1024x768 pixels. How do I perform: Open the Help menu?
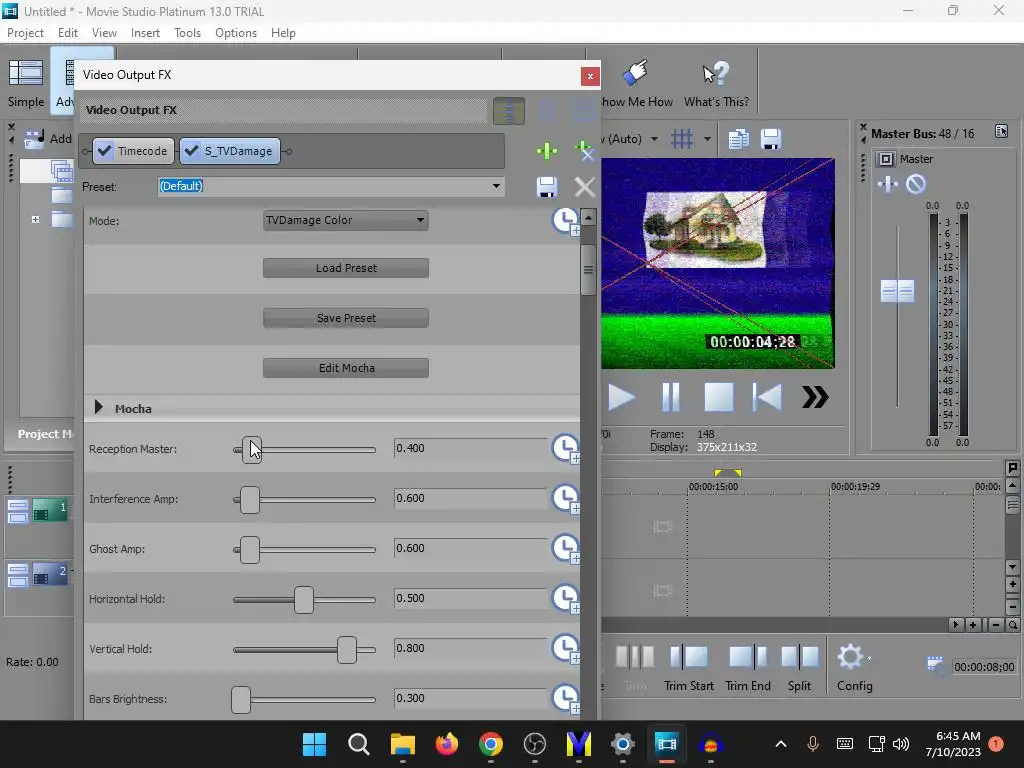click(x=283, y=33)
